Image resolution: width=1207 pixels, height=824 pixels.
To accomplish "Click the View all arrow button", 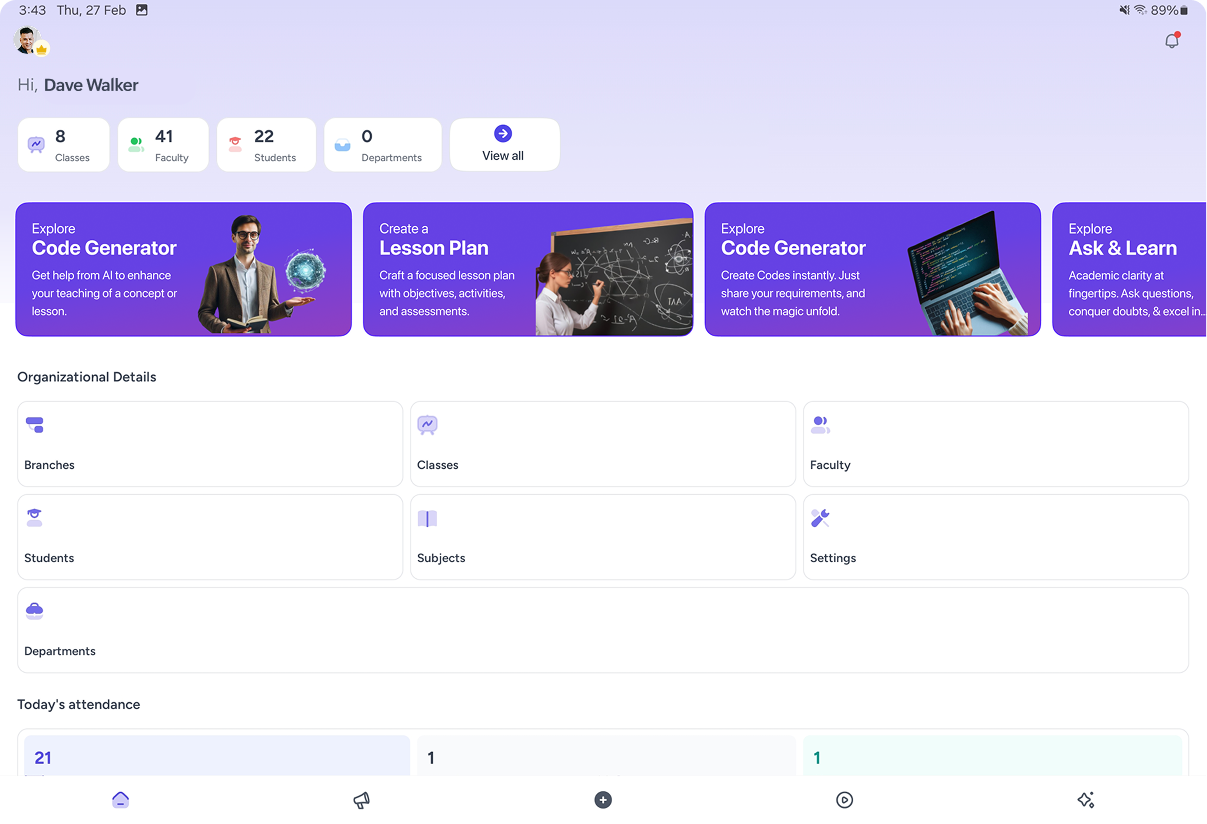I will click(x=503, y=144).
